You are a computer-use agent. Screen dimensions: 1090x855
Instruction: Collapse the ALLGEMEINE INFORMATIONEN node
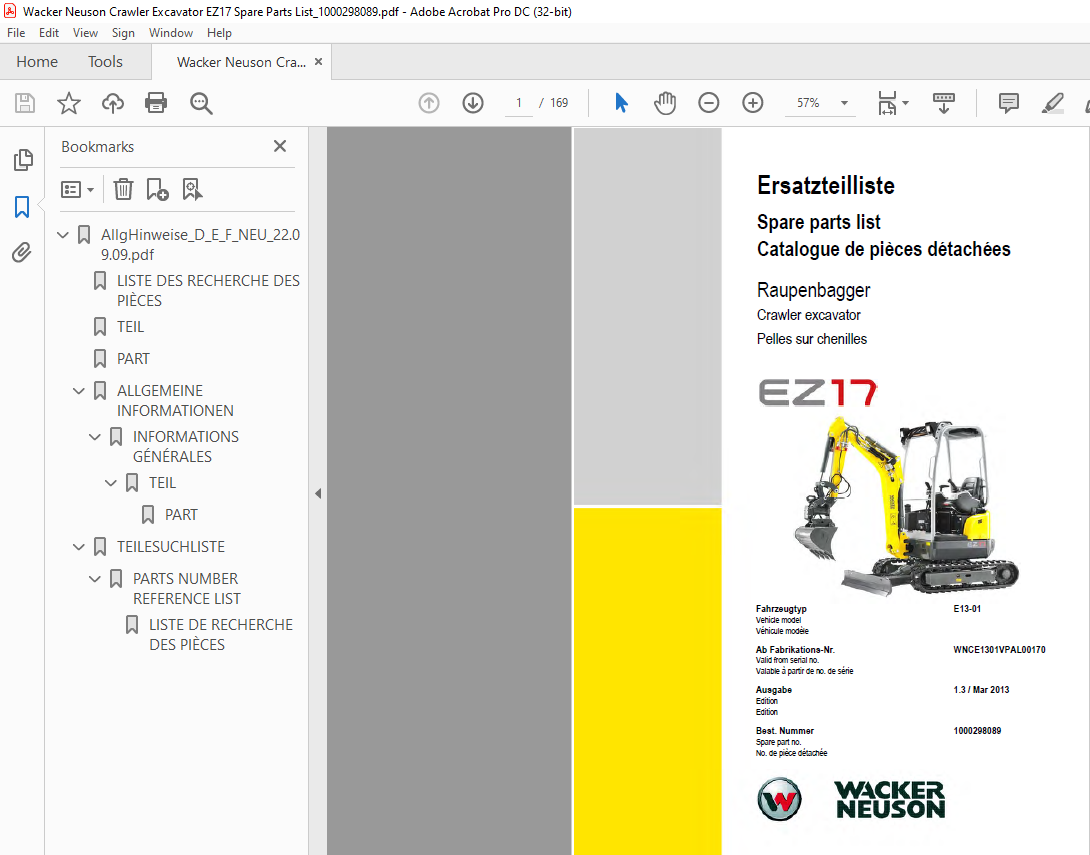click(x=79, y=391)
